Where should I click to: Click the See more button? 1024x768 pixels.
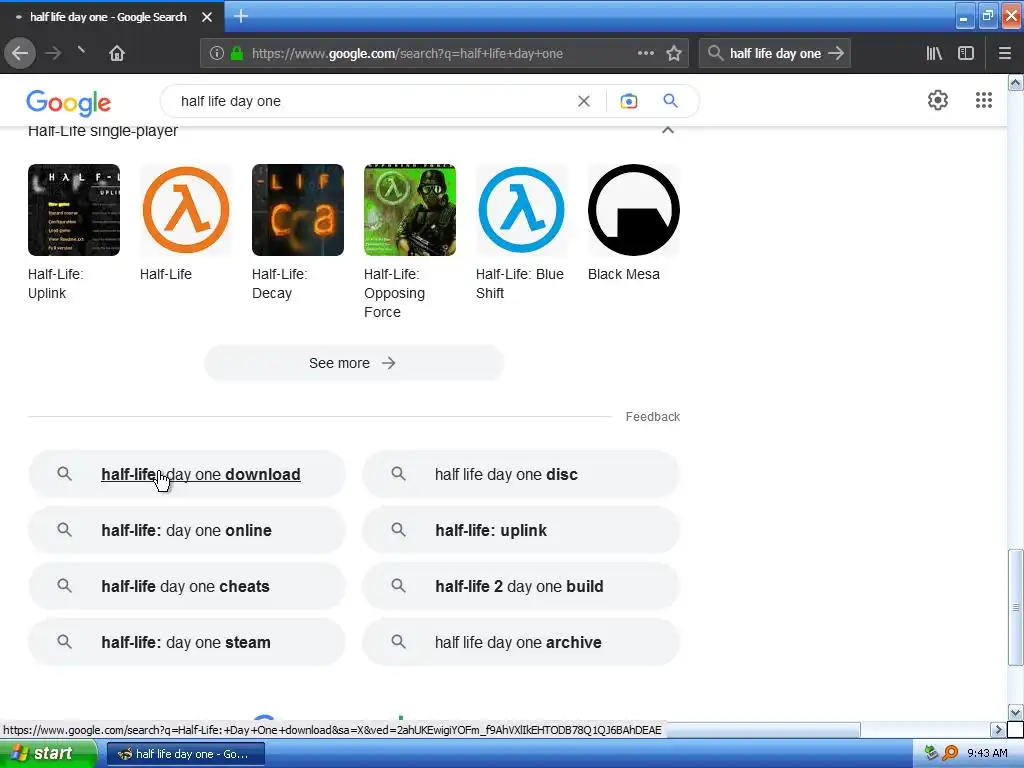click(x=354, y=363)
